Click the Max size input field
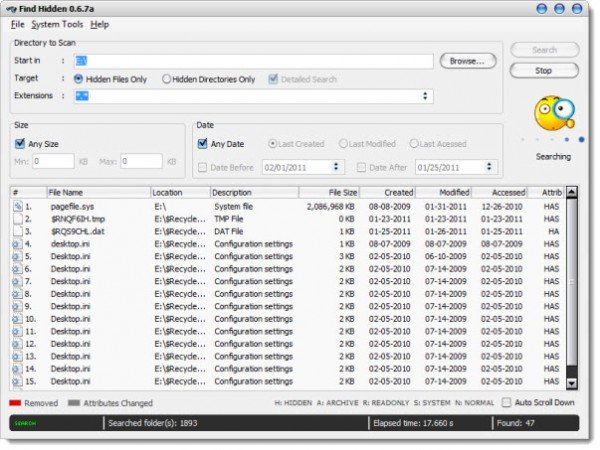 (x=141, y=161)
